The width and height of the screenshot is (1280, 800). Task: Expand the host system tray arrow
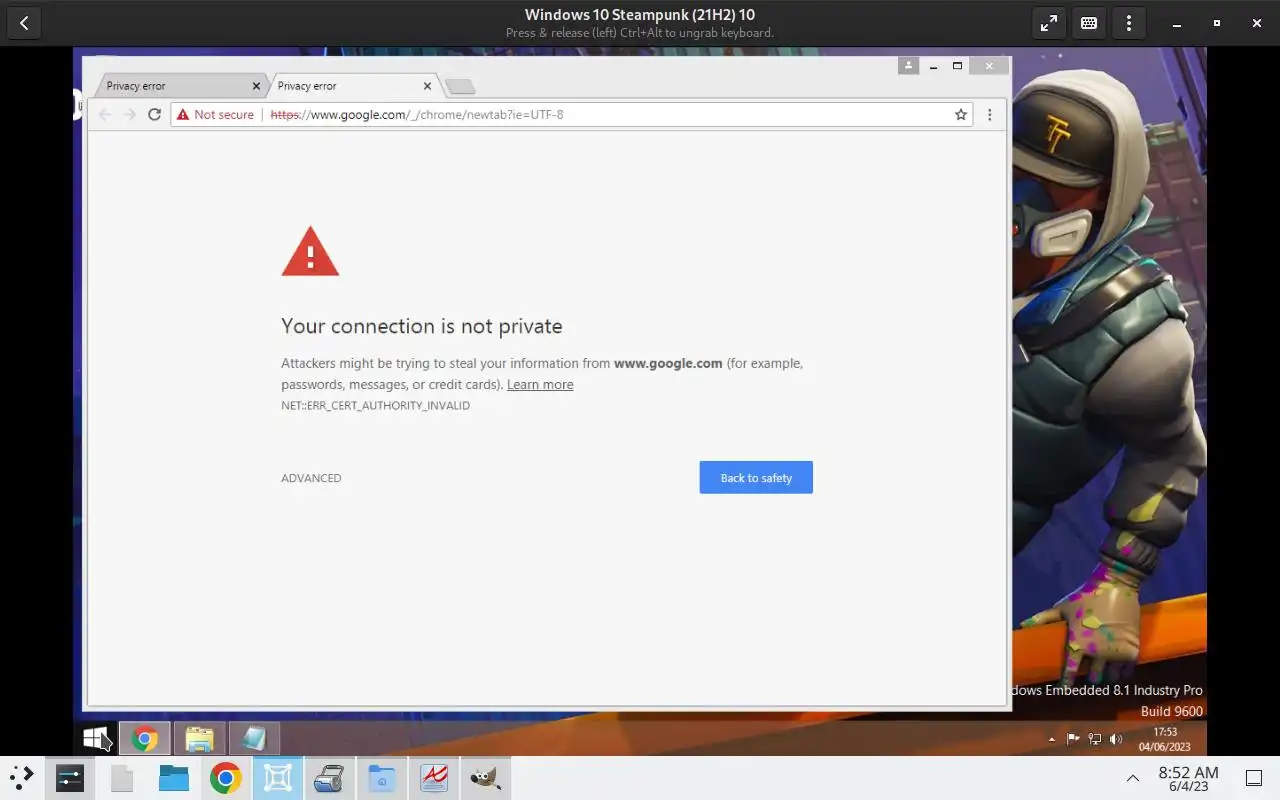1133,778
